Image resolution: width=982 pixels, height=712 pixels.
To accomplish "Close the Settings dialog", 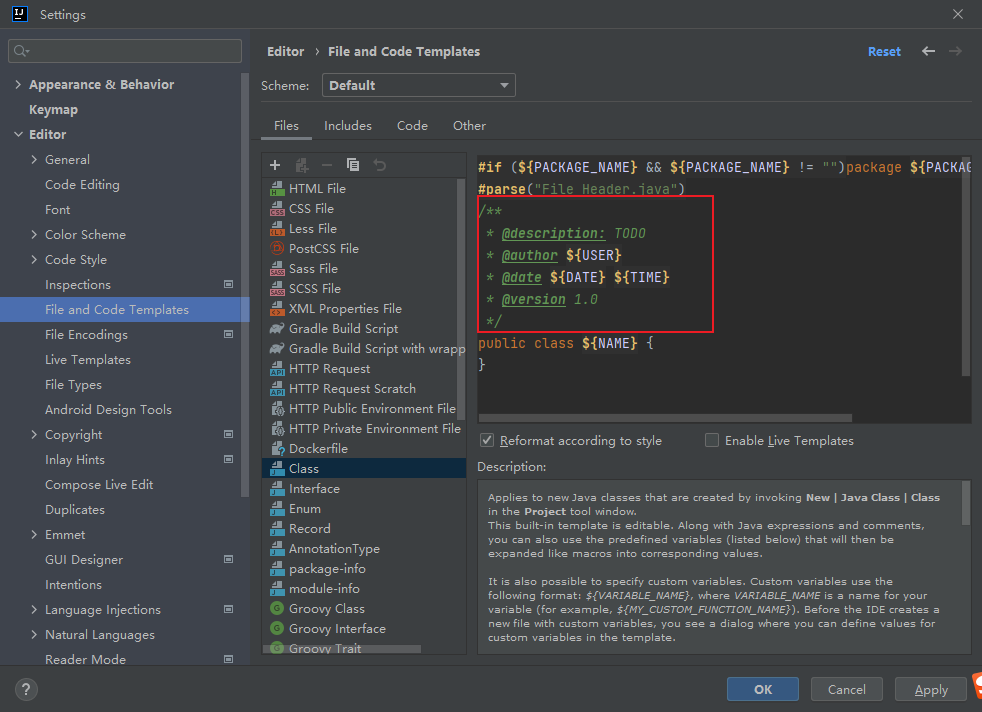I will [958, 14].
